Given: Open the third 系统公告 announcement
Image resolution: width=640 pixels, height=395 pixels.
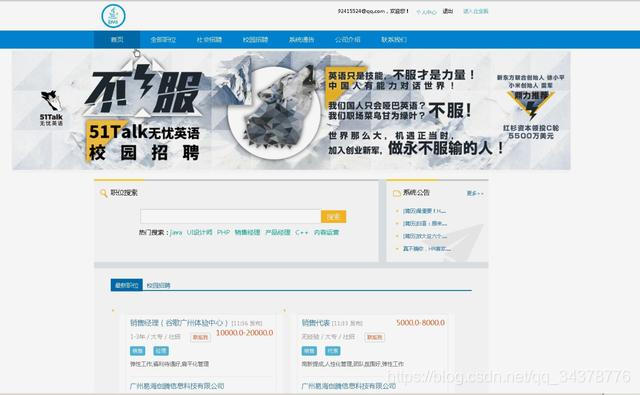Looking at the screenshot, I should coord(425,236).
